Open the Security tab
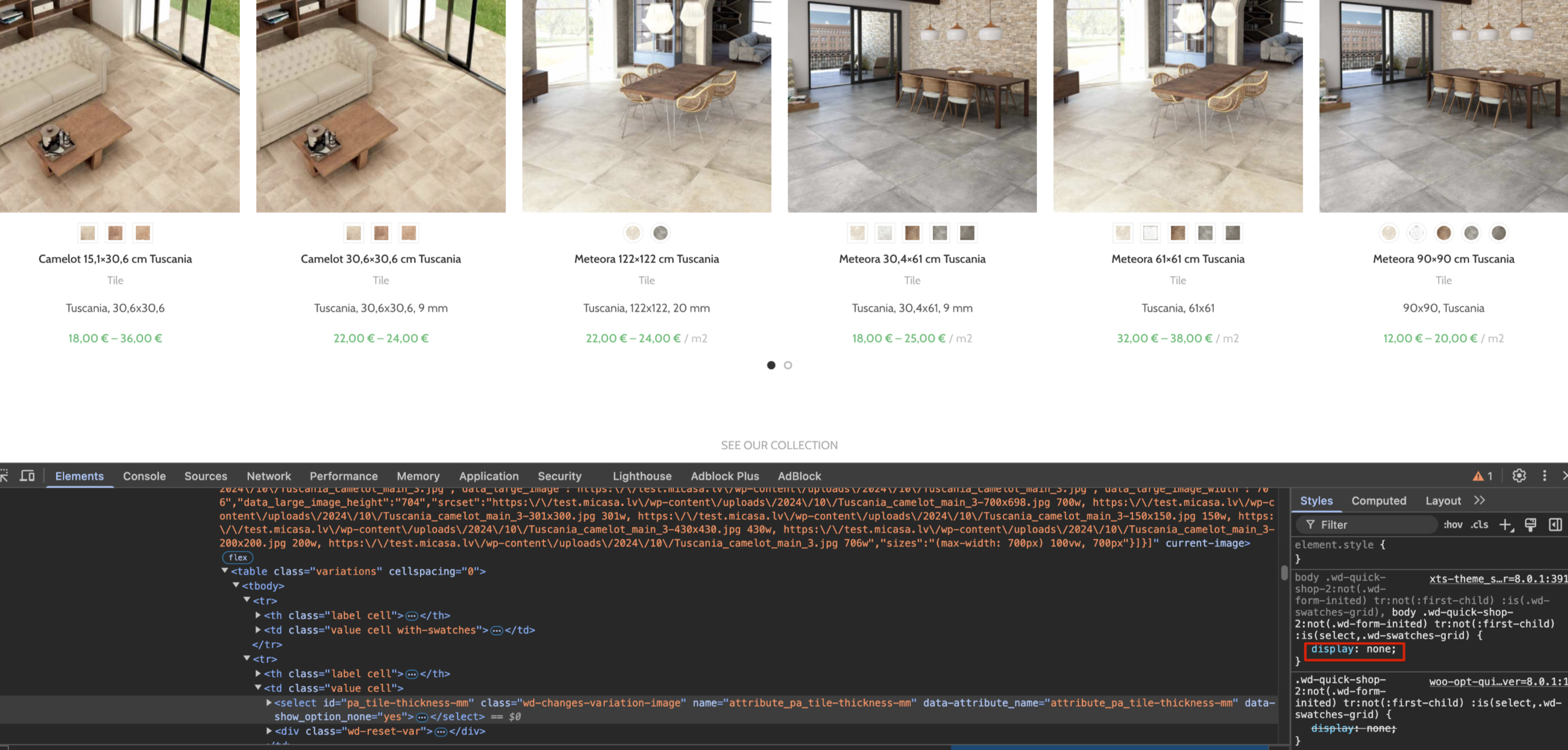 pyautogui.click(x=559, y=476)
